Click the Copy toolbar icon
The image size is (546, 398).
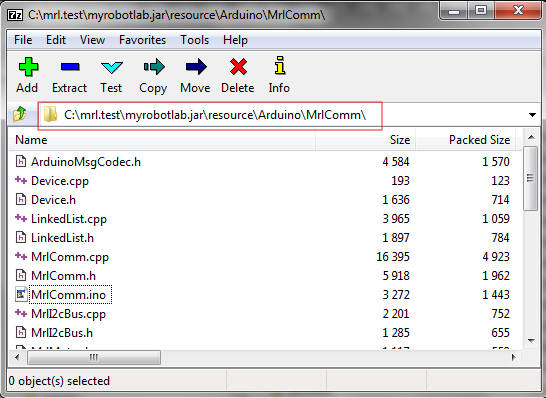[x=154, y=67]
